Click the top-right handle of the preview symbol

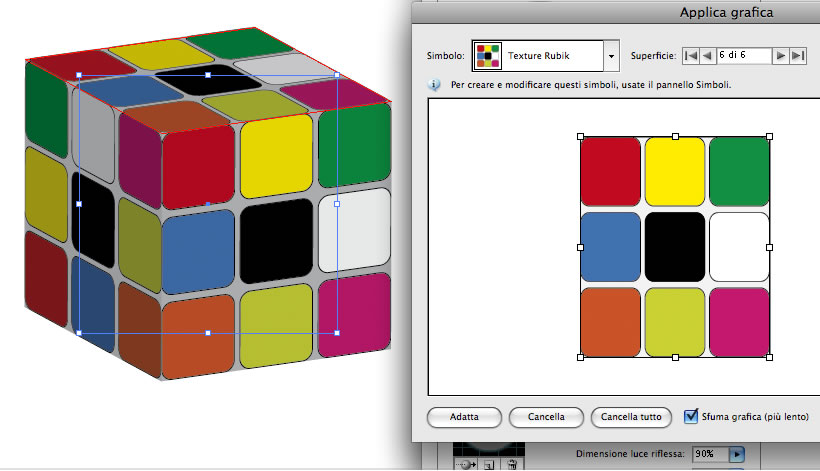click(x=769, y=136)
